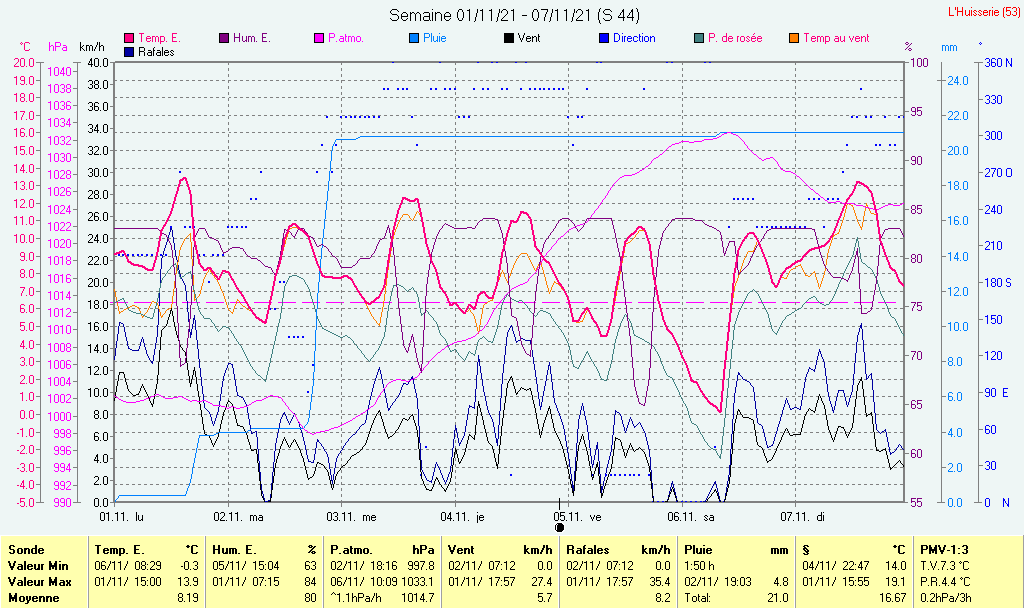
Task: Select the 'Valeur Max' row label
Action: pos(39,581)
